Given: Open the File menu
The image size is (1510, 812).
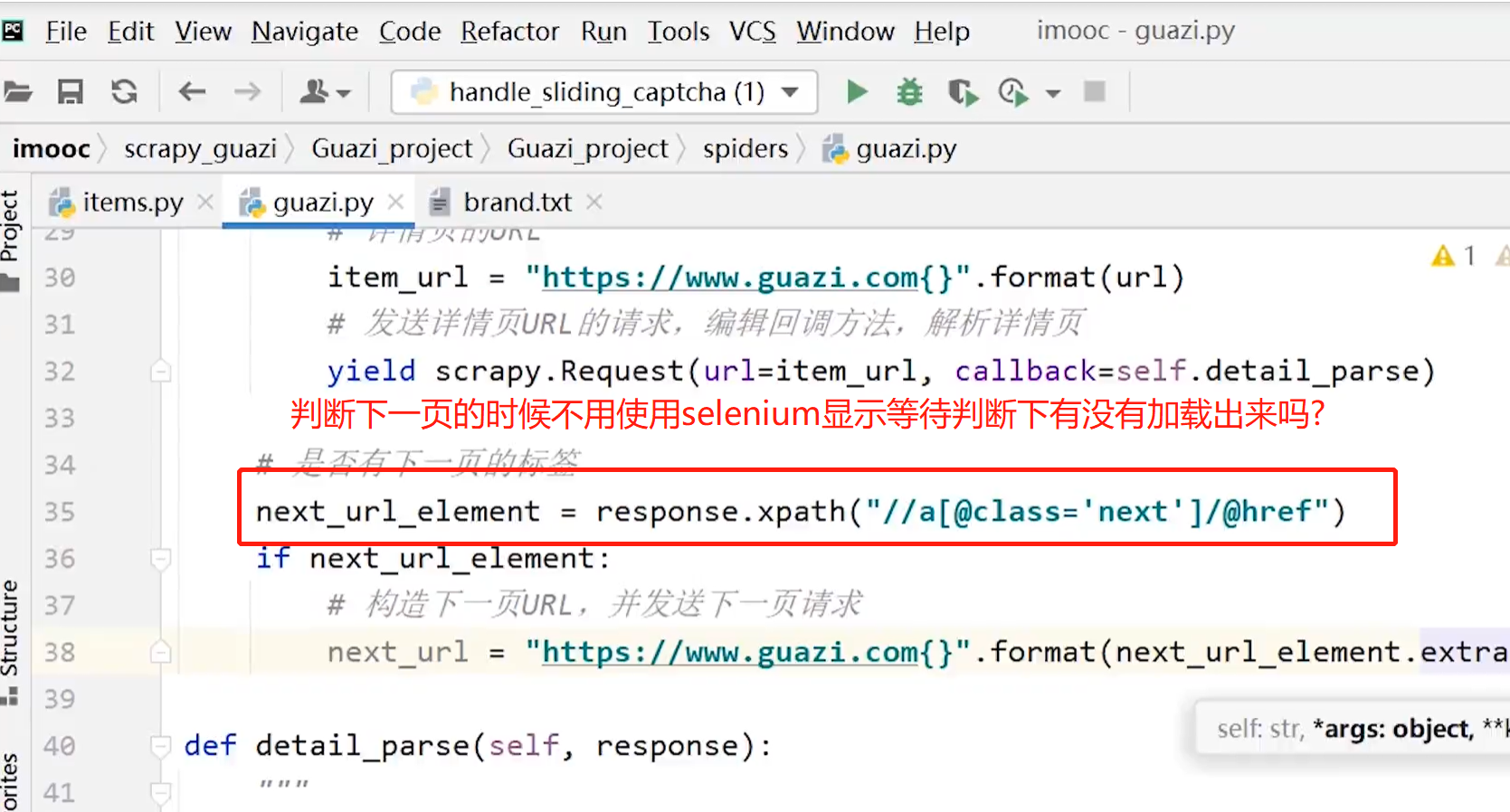Looking at the screenshot, I should click(x=66, y=32).
